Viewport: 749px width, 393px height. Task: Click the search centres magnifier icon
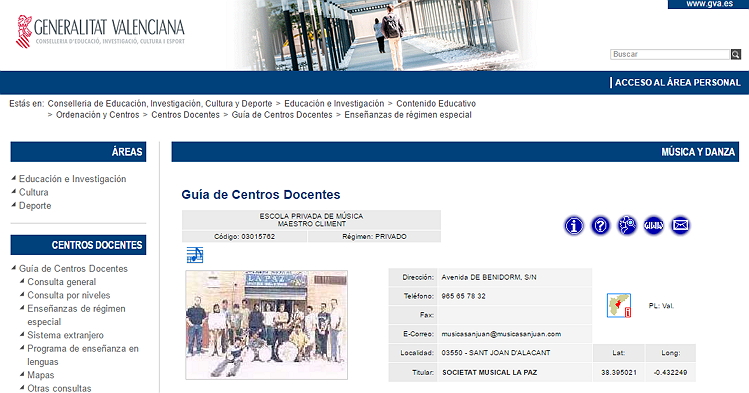tap(627, 225)
